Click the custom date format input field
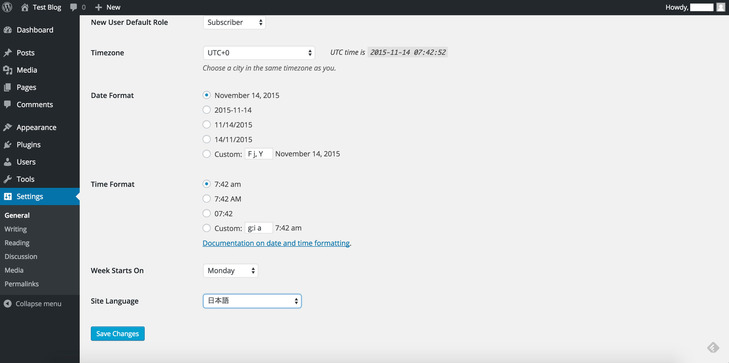This screenshot has width=729, height=363. coord(258,154)
